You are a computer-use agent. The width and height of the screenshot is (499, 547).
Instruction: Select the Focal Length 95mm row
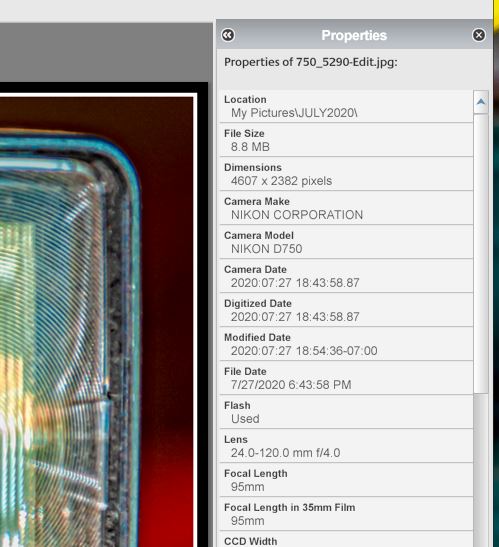(346, 480)
